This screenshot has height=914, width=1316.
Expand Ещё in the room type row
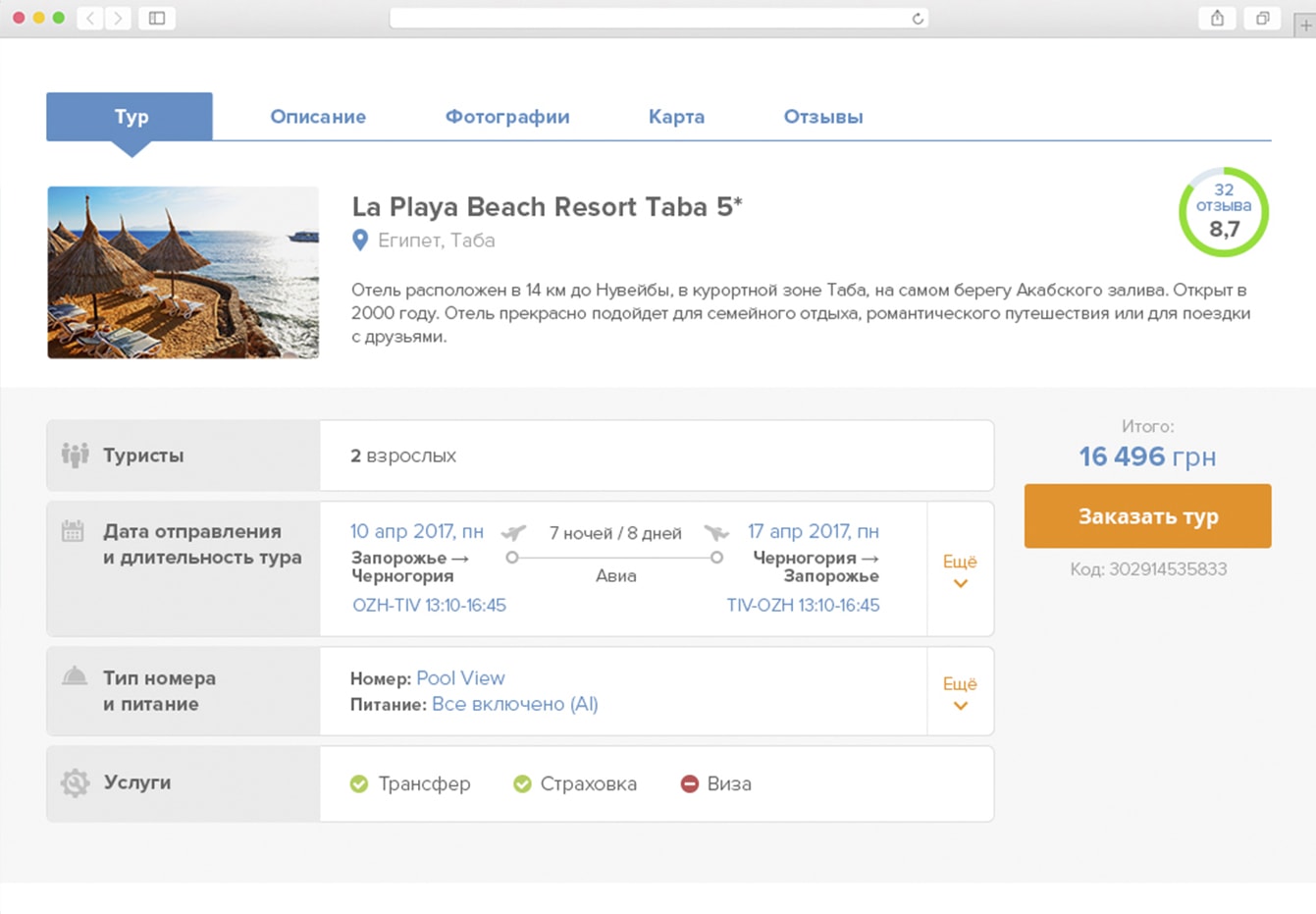[960, 691]
